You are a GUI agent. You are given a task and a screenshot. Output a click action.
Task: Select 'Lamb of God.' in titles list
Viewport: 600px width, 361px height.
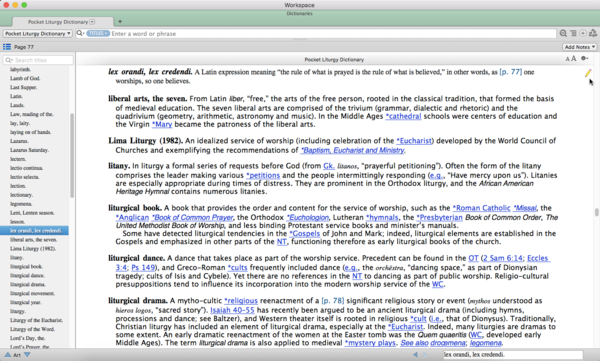(25, 78)
